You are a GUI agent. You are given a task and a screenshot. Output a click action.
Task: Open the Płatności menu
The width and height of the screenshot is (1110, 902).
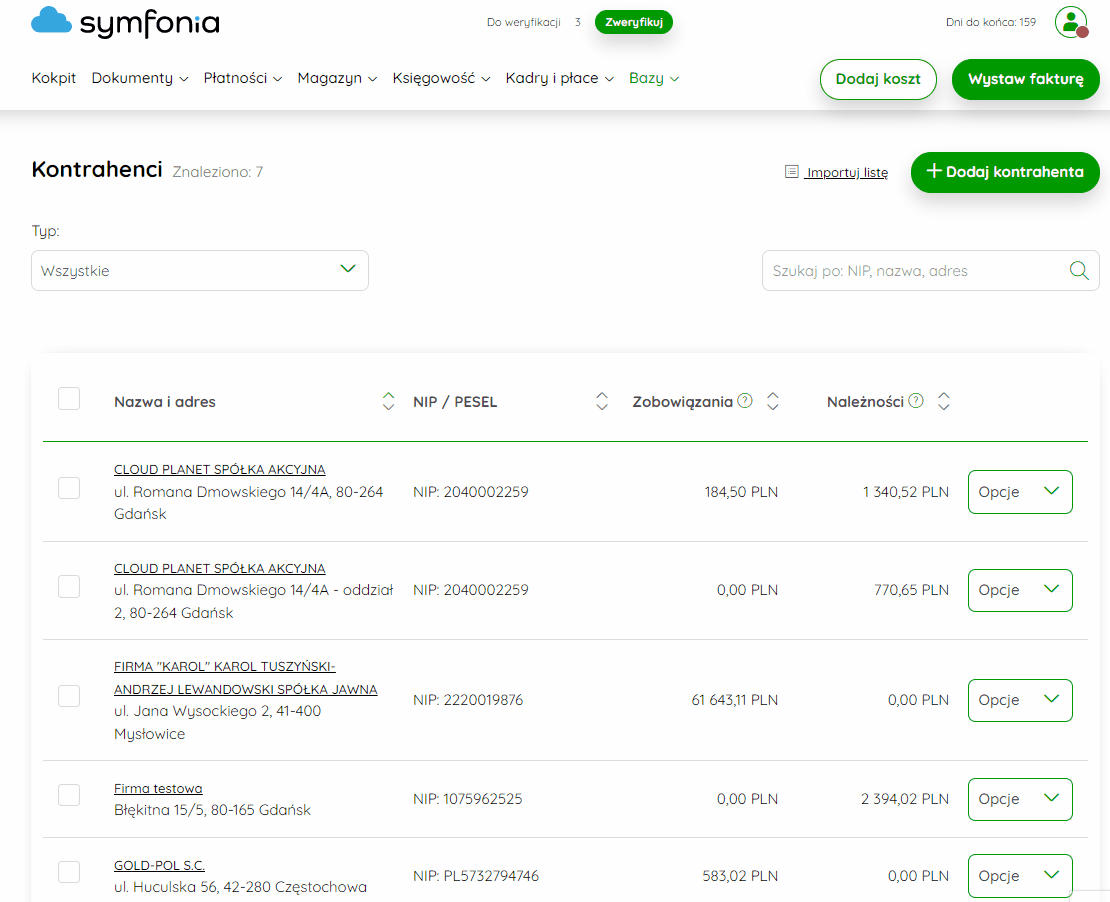[x=243, y=78]
